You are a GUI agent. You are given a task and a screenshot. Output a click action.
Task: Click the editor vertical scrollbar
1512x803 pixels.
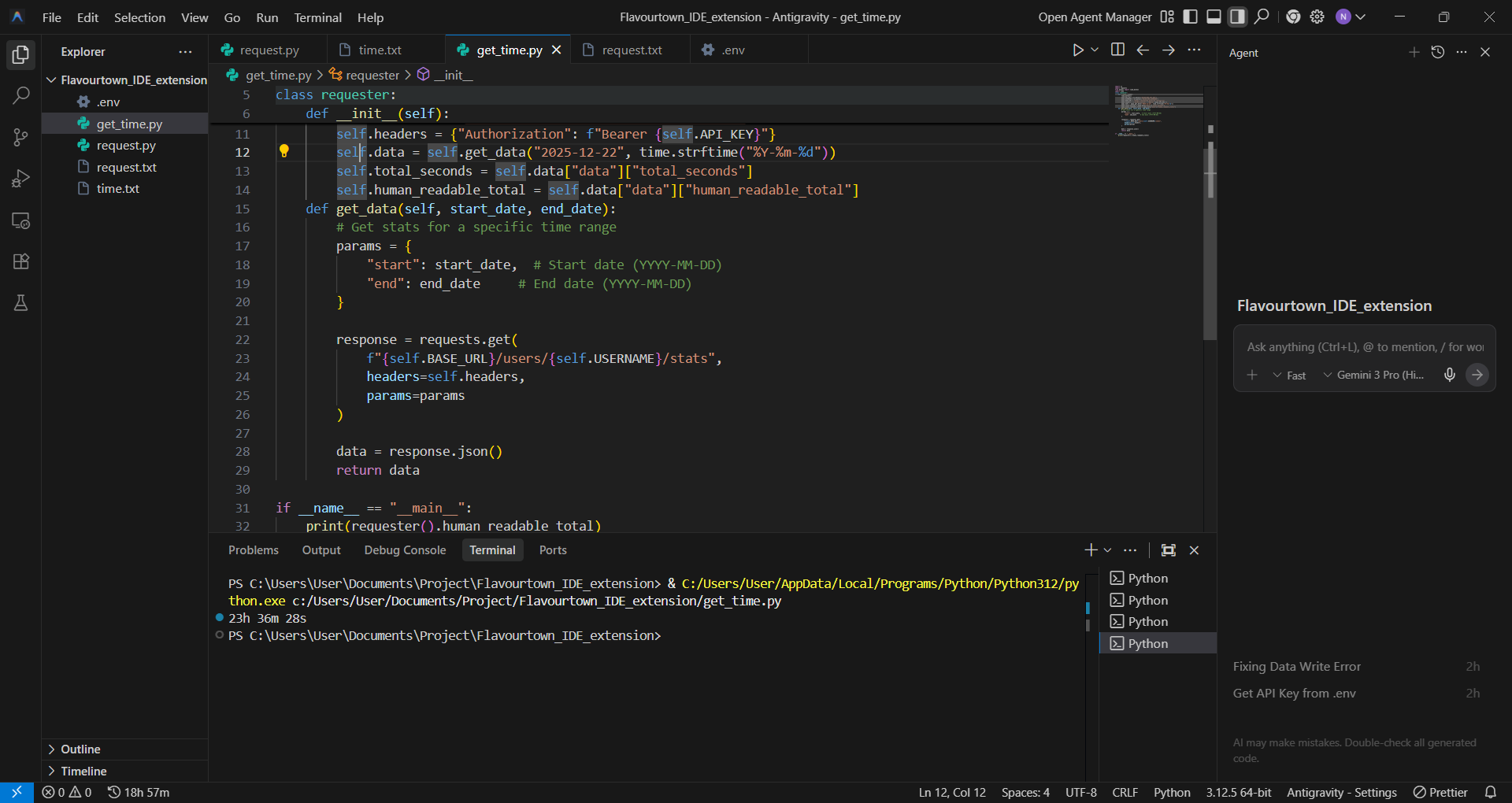point(1210,236)
